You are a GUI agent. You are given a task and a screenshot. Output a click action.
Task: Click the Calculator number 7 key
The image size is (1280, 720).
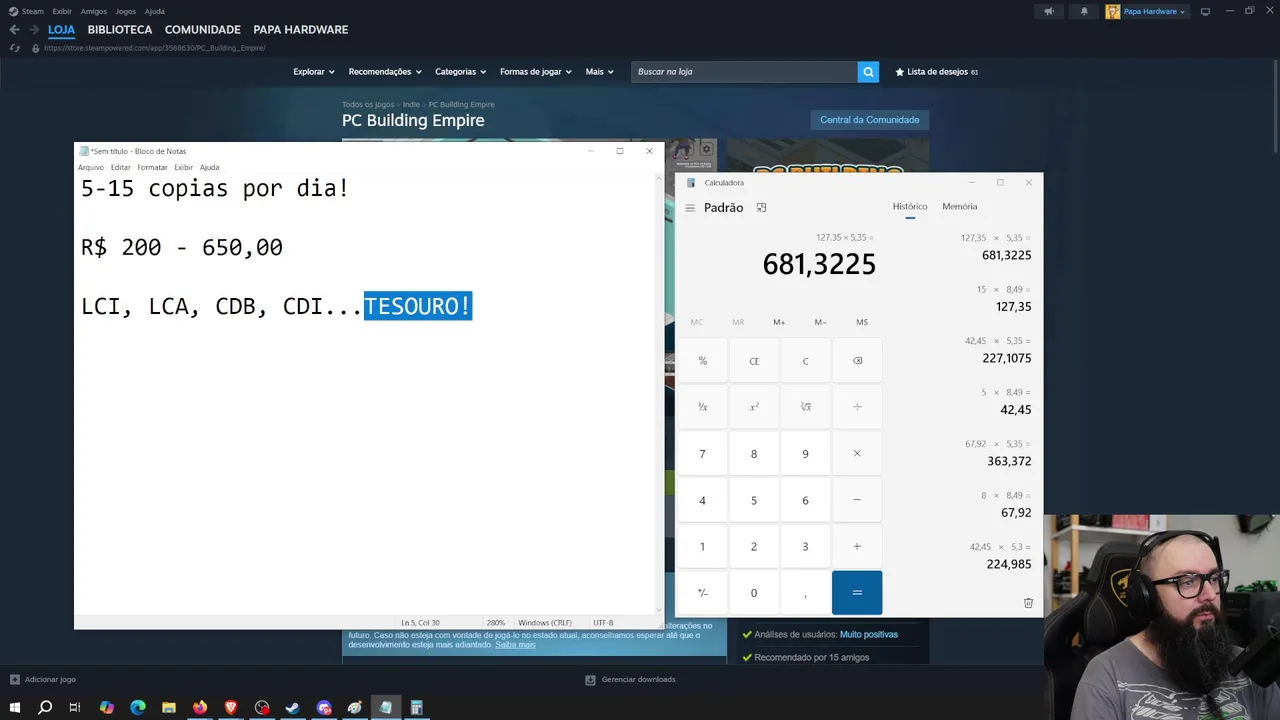703,454
